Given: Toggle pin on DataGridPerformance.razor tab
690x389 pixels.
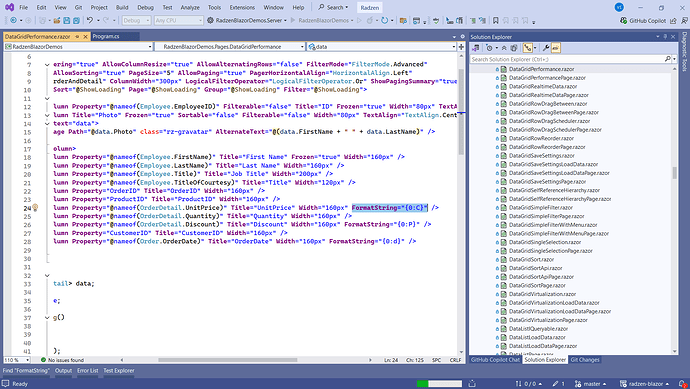Looking at the screenshot, I should [x=77, y=37].
